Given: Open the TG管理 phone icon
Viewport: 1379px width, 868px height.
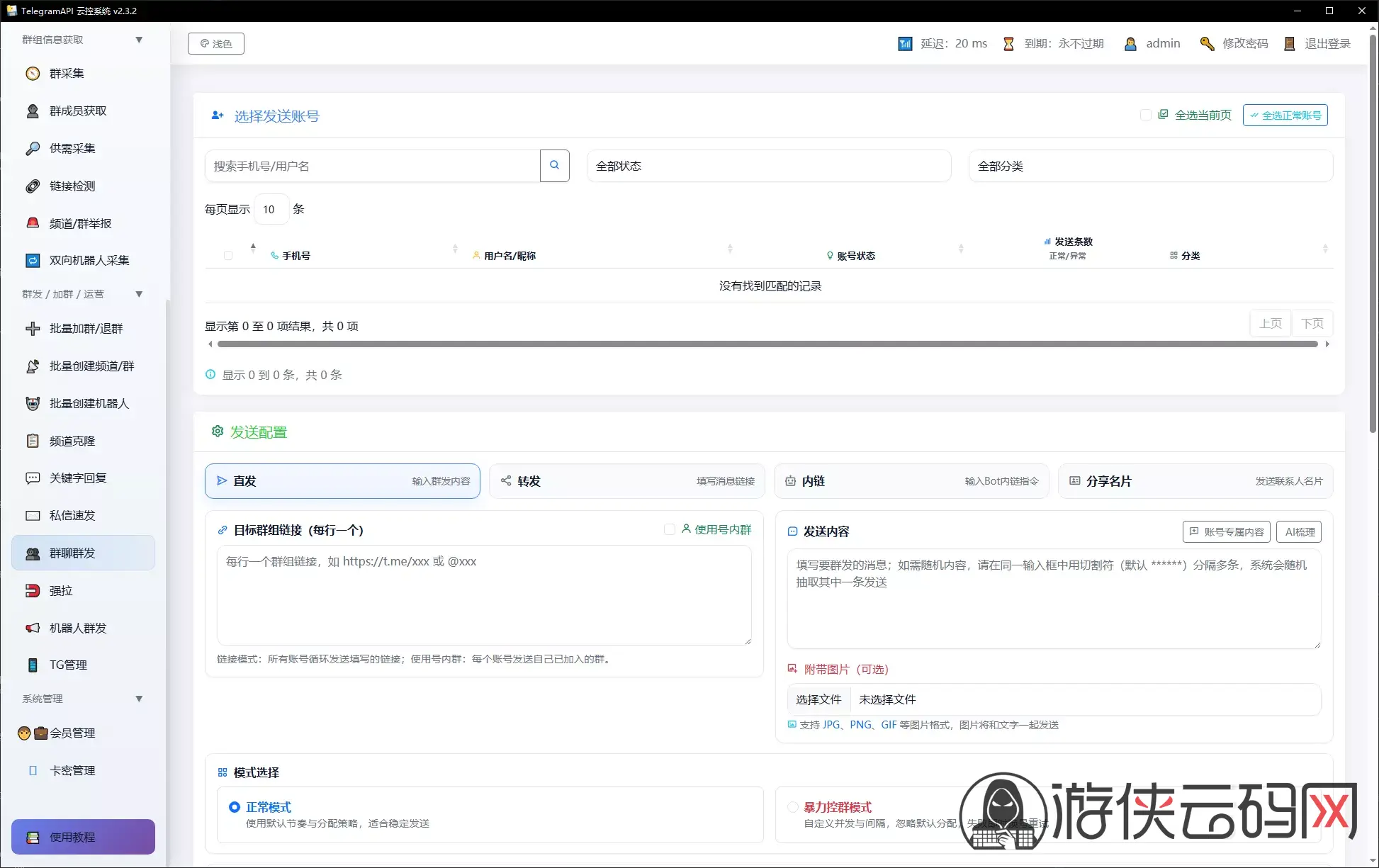Looking at the screenshot, I should coord(33,665).
